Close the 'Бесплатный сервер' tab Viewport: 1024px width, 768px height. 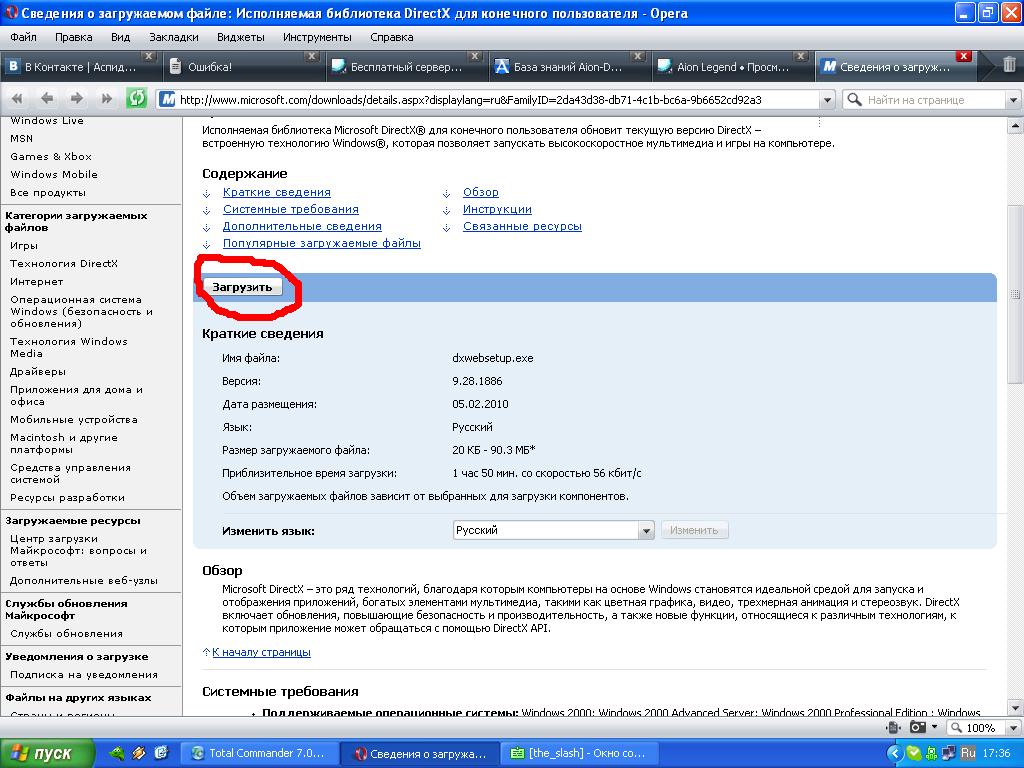click(x=475, y=56)
